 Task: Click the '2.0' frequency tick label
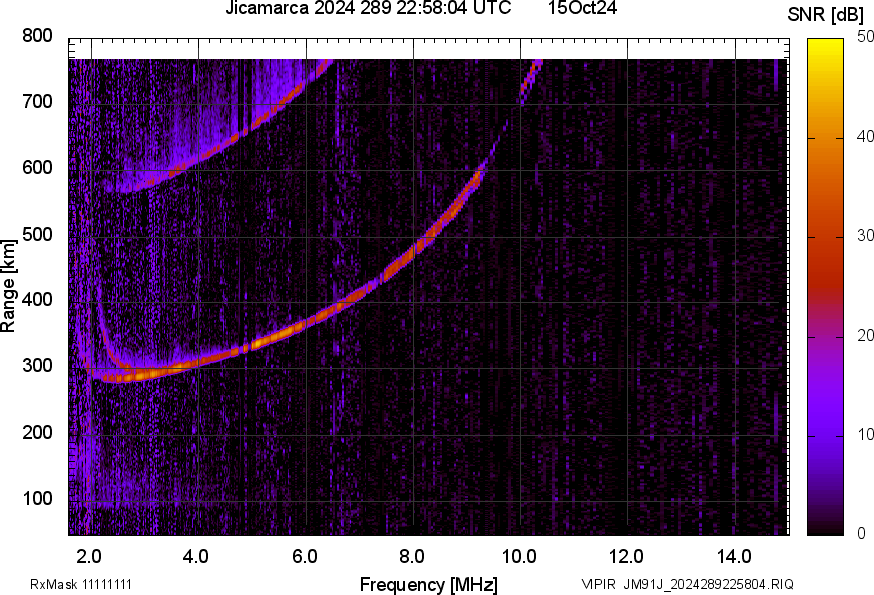tap(89, 557)
